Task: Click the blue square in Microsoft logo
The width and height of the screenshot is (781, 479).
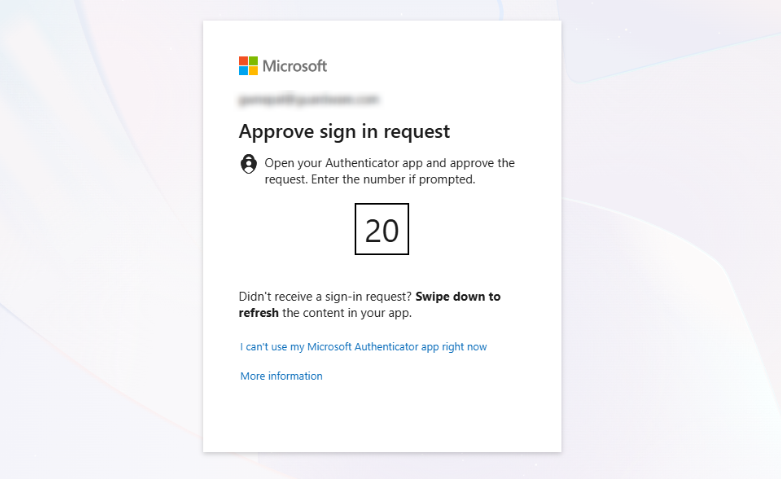Action: click(243, 71)
